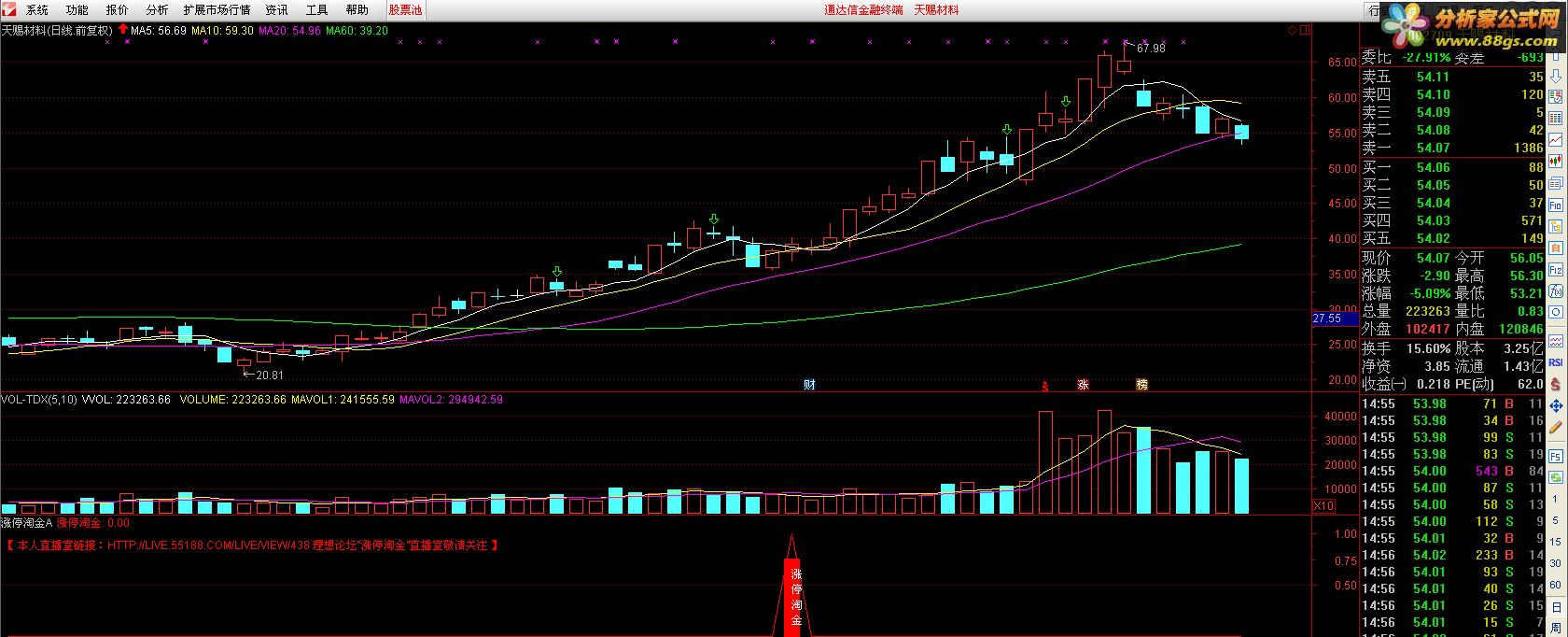This screenshot has width=1568, height=637.
Task: Click the 榜 ranking marker below price chart
Action: point(1141,384)
